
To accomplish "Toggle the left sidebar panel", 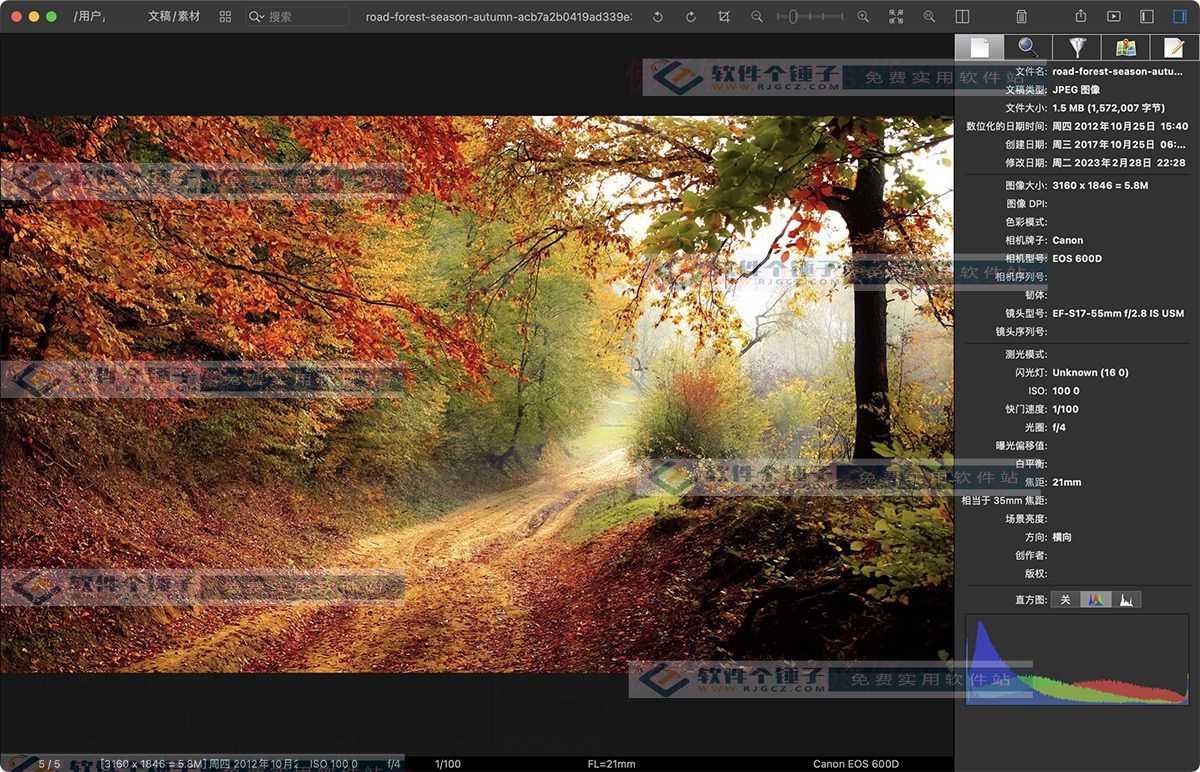I will coord(1146,17).
